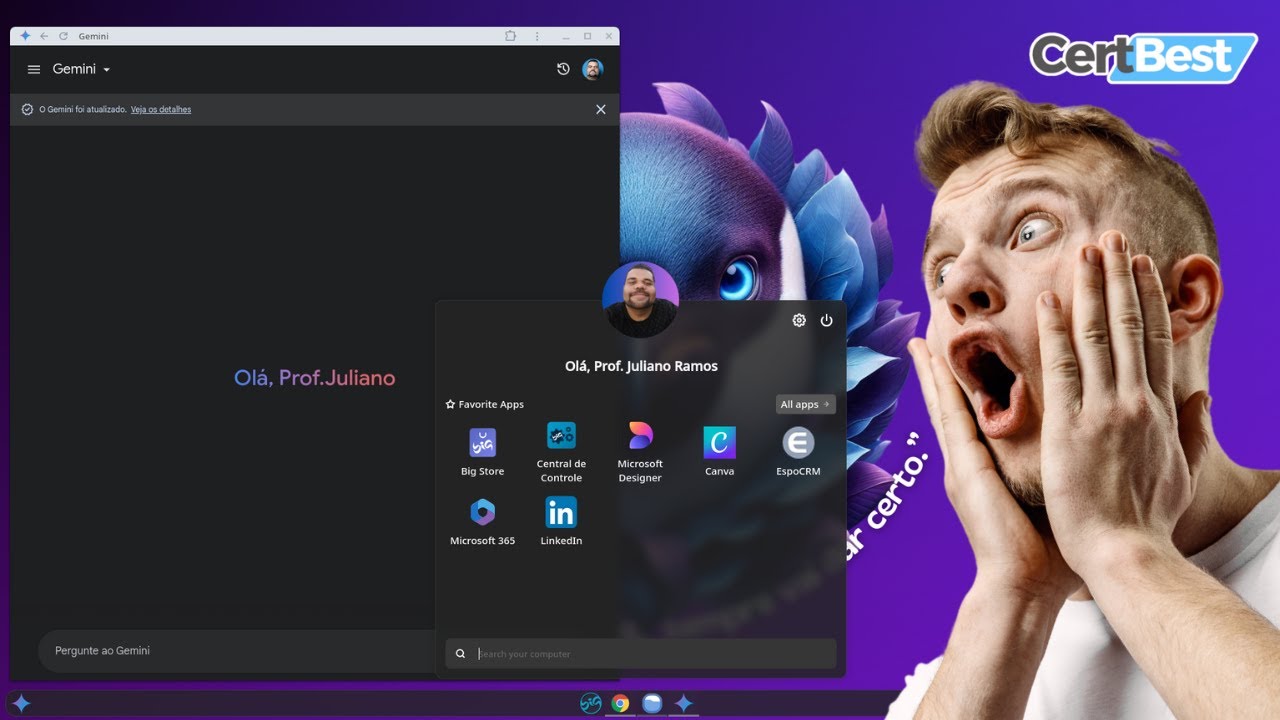Image resolution: width=1280 pixels, height=720 pixels.
Task: Switch to Gemini app in taskbar center
Action: coord(683,704)
